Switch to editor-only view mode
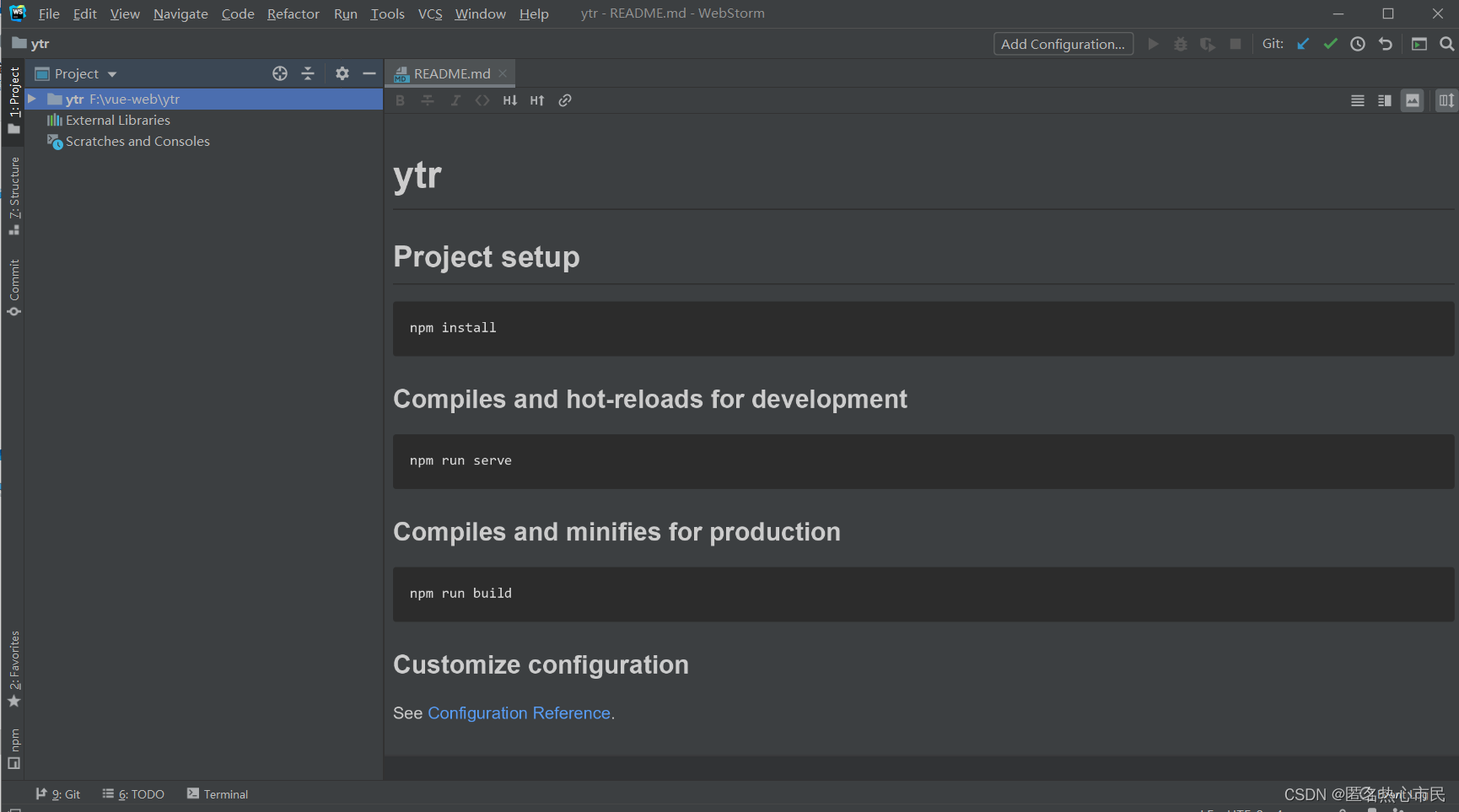Viewport: 1459px width, 812px height. (x=1358, y=100)
